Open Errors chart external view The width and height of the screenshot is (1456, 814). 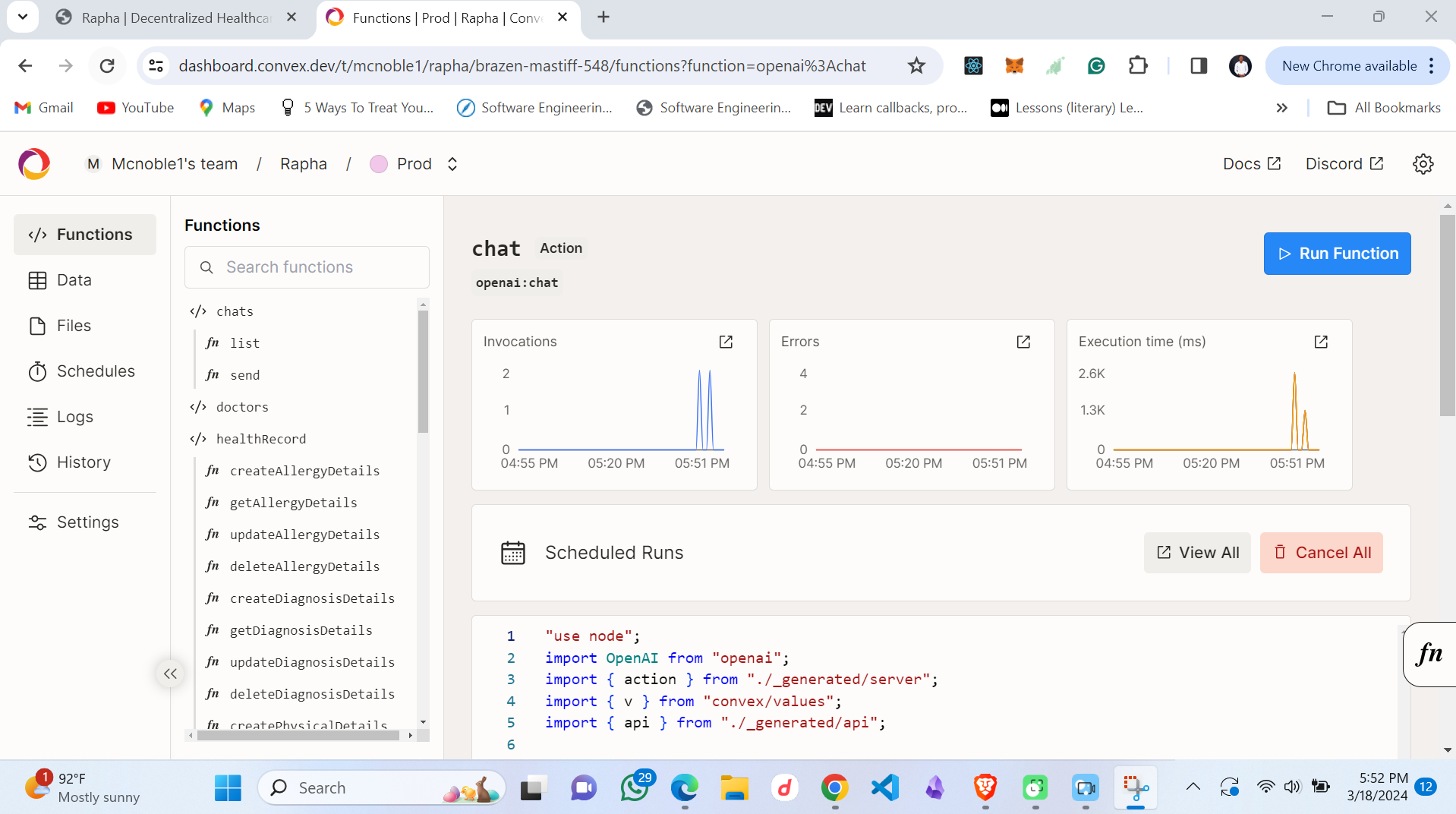pyautogui.click(x=1023, y=342)
